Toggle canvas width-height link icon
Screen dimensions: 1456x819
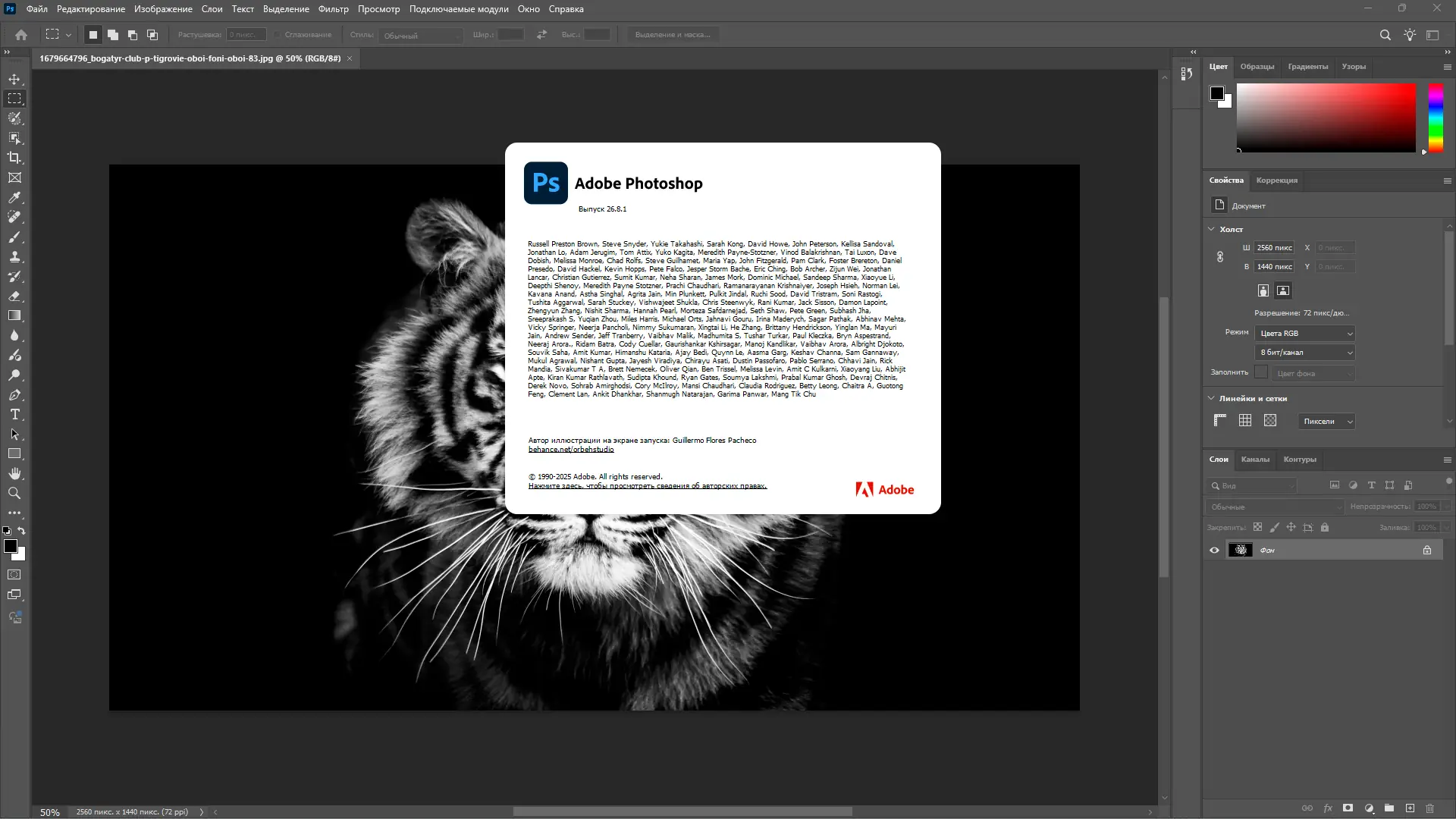pyautogui.click(x=1220, y=257)
